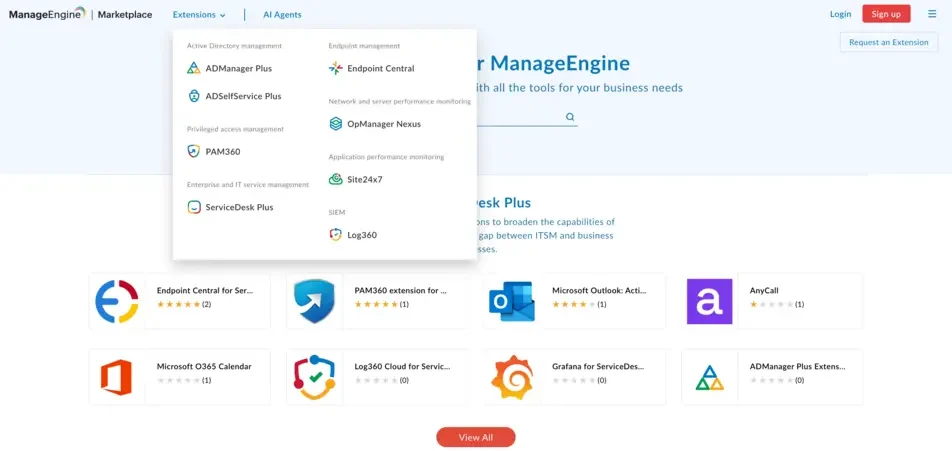Click the AnyCall purple logo
The width and height of the screenshot is (952, 451).
point(709,301)
